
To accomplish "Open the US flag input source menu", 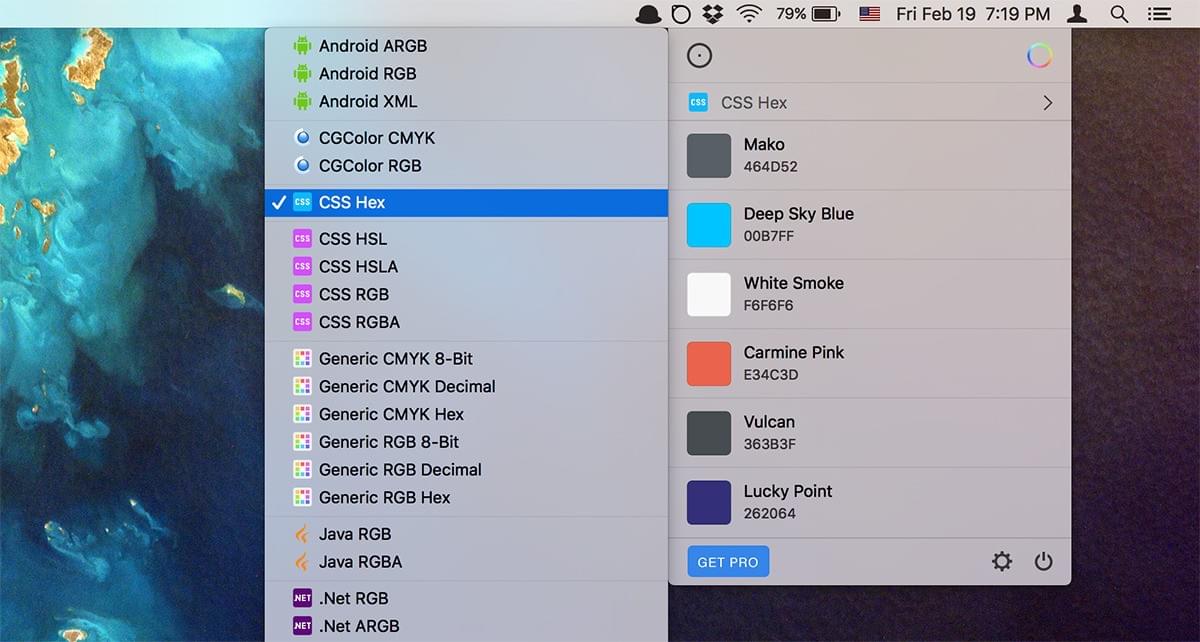I will pos(869,14).
